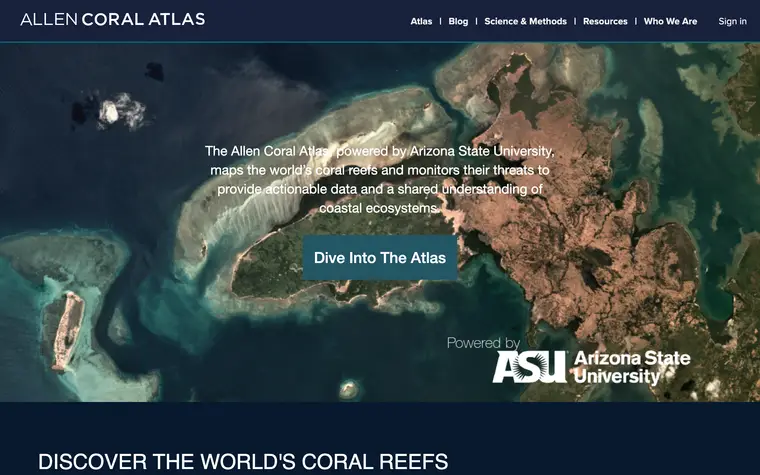
Task: Click the ASU Arizona State University logo
Action: 591,367
